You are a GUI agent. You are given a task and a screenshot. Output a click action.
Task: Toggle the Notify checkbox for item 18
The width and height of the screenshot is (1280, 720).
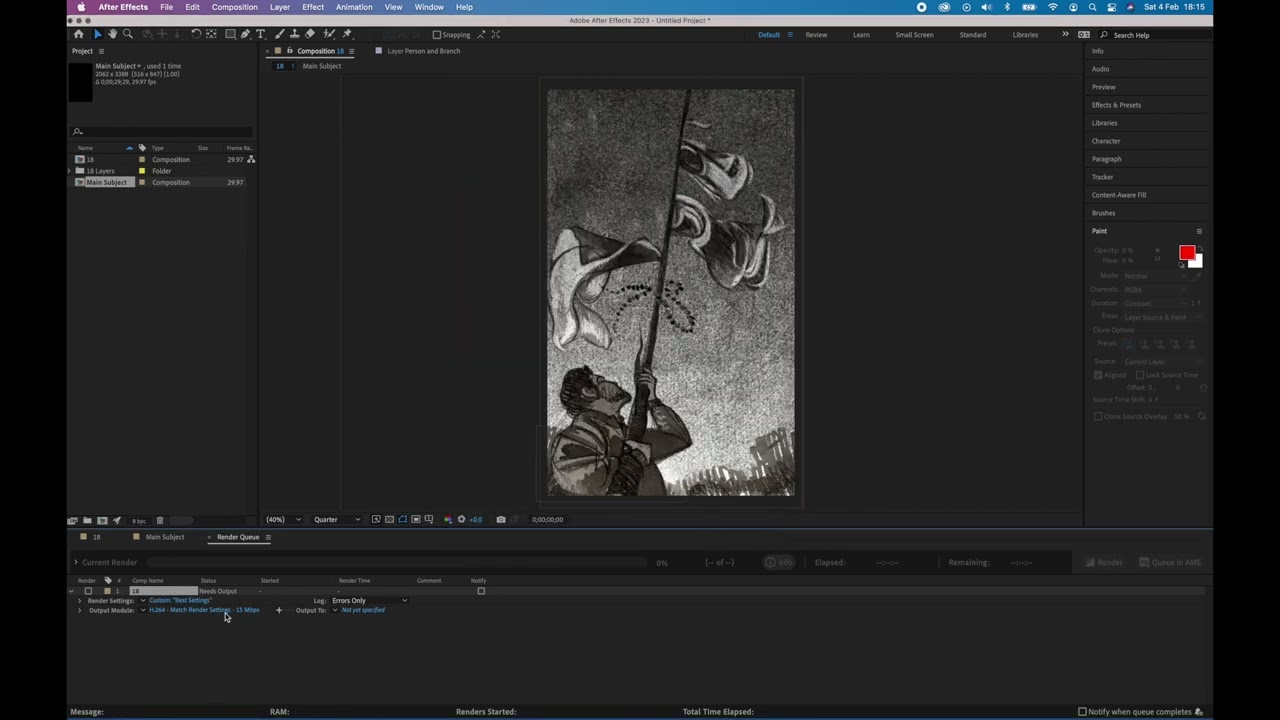pyautogui.click(x=481, y=591)
